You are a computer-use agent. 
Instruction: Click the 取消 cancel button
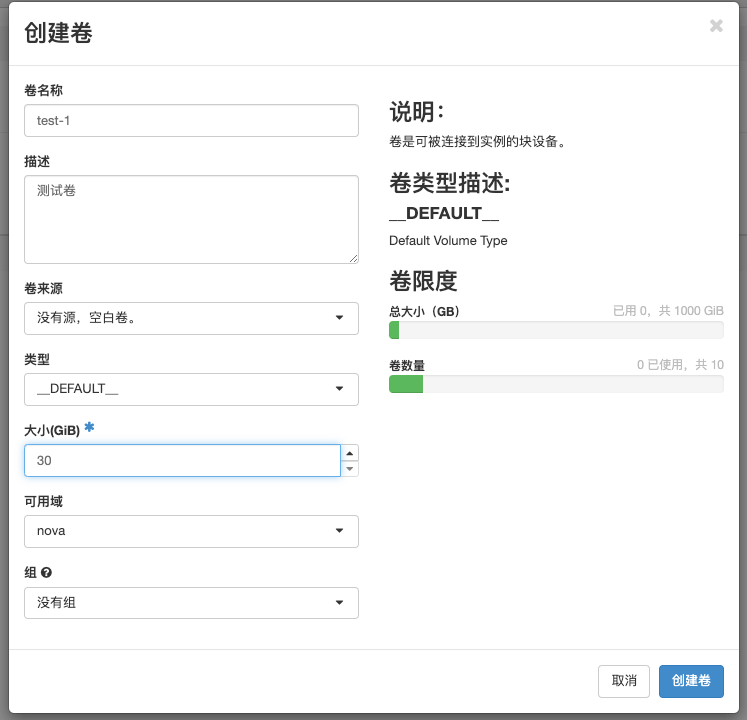point(624,681)
